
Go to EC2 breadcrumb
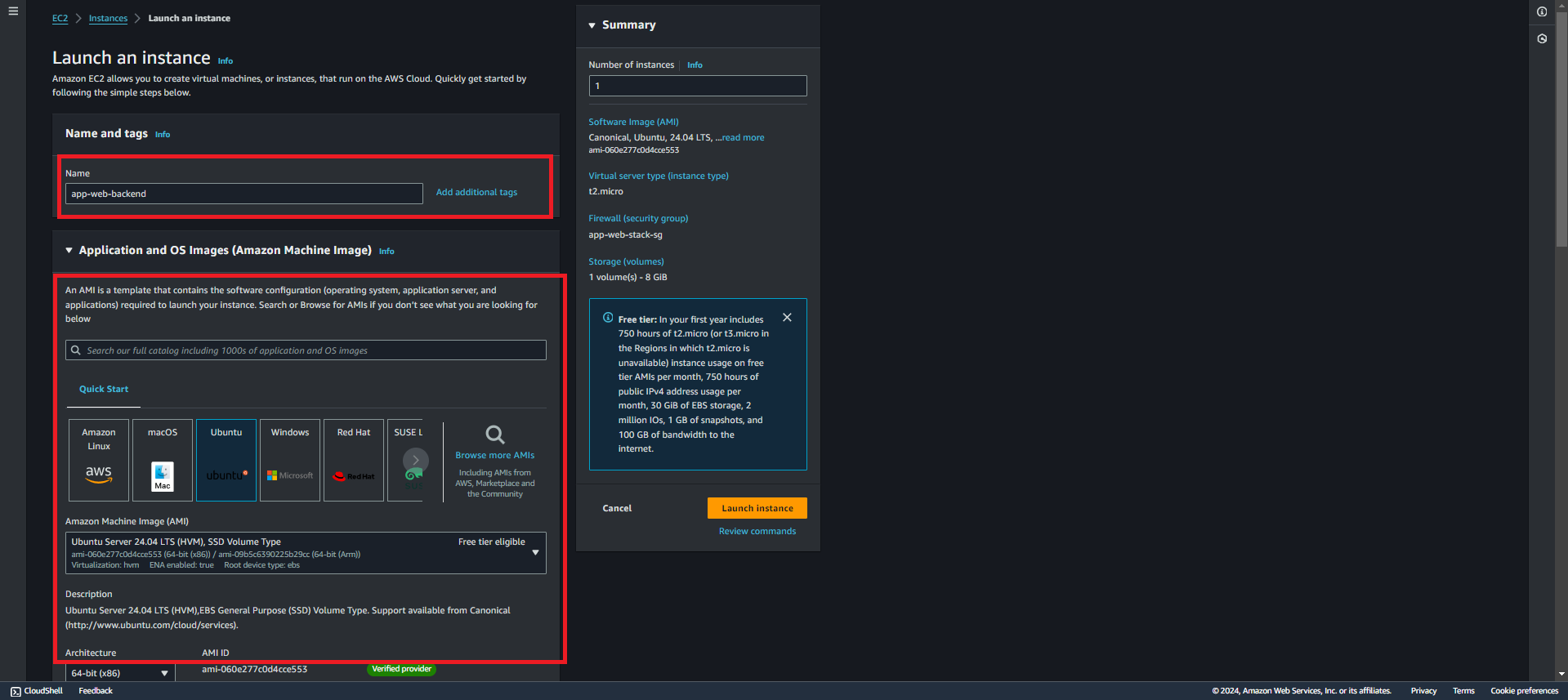click(60, 18)
